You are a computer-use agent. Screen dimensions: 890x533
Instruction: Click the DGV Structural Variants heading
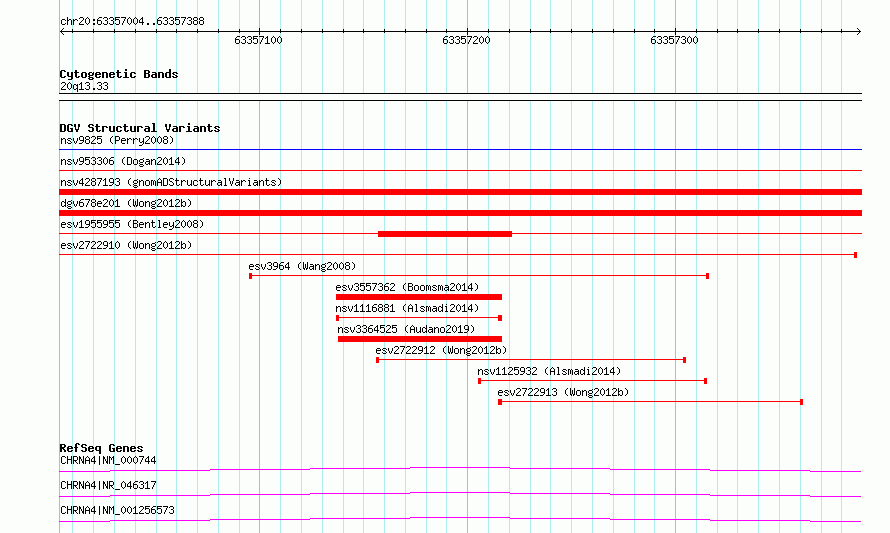pyautogui.click(x=140, y=128)
